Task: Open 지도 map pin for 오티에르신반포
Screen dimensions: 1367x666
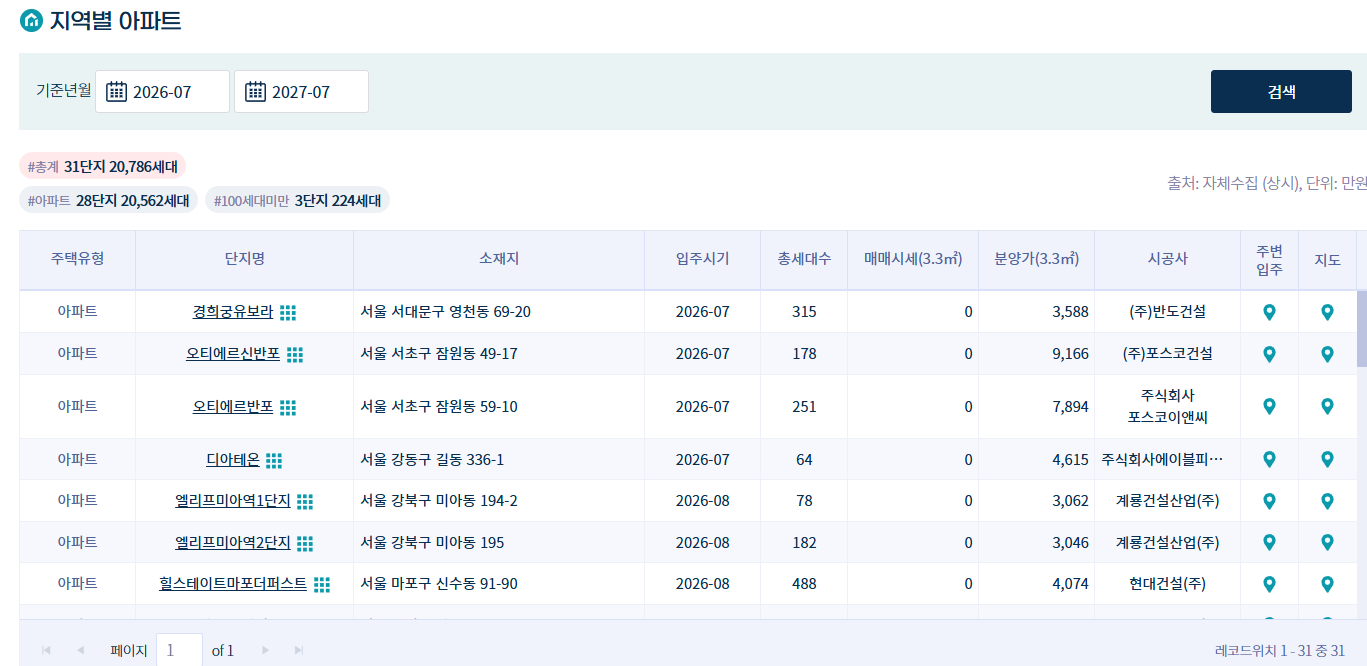Action: tap(1327, 355)
